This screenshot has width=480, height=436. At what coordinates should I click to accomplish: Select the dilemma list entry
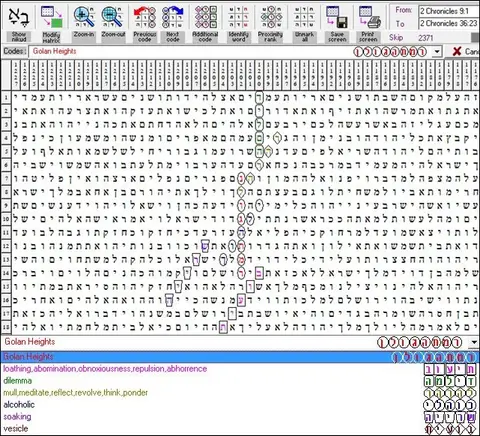(17, 381)
